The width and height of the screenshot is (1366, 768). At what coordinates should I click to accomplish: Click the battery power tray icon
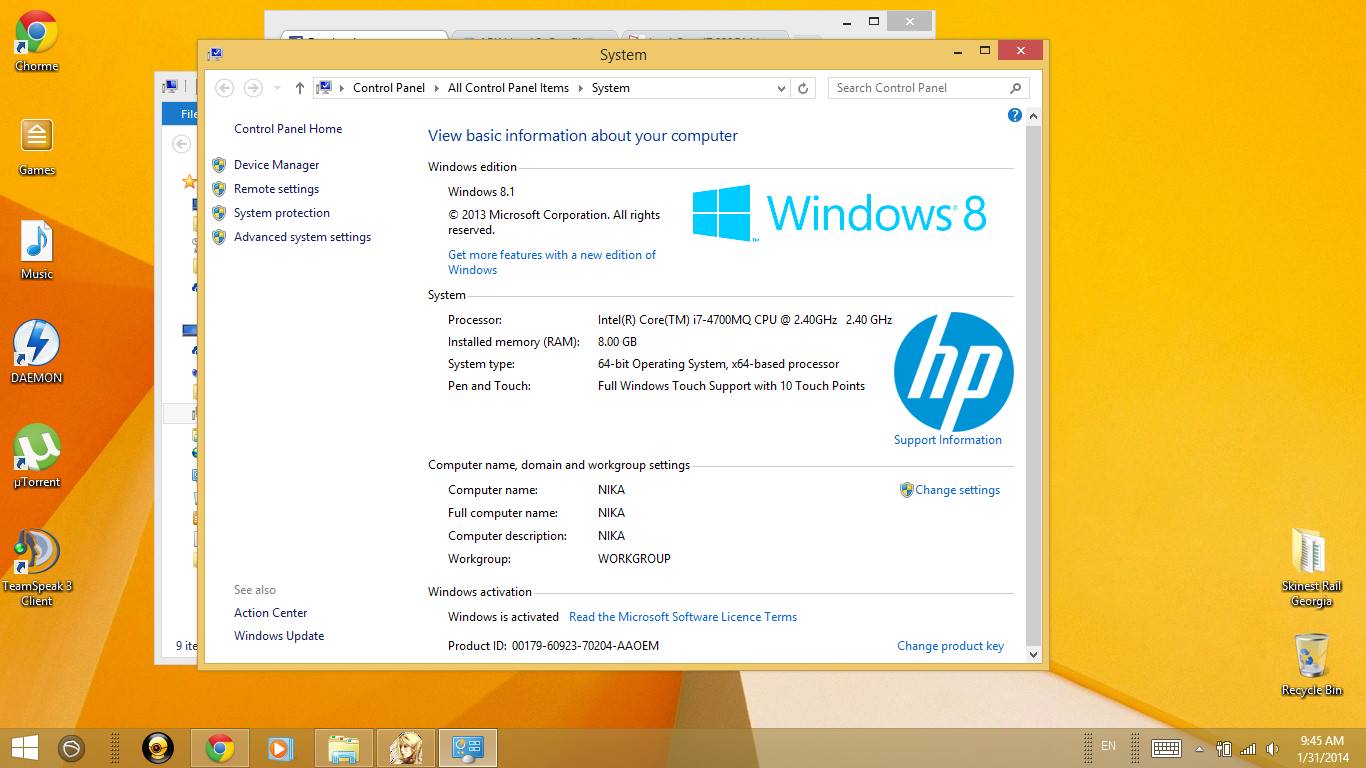1224,748
